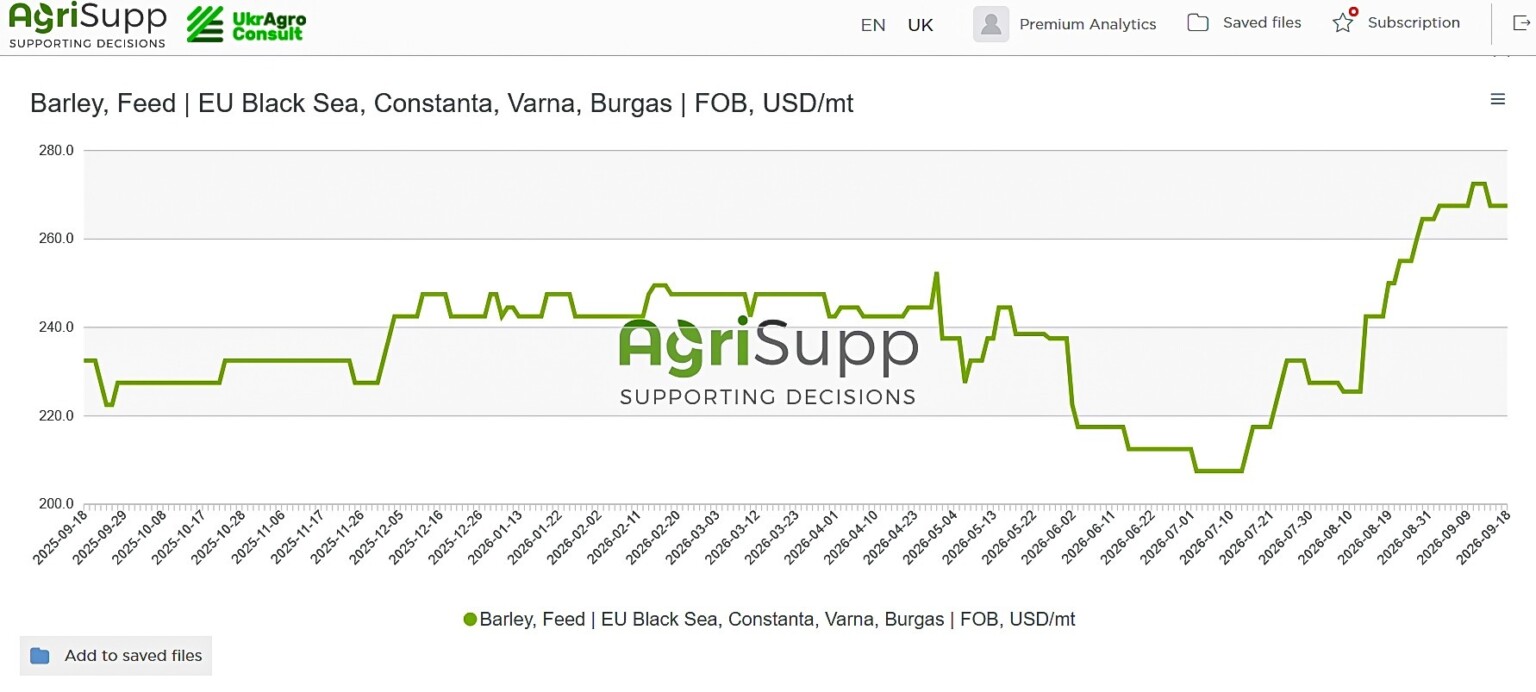Click the UkrAgroConsult logo

tap(246, 25)
